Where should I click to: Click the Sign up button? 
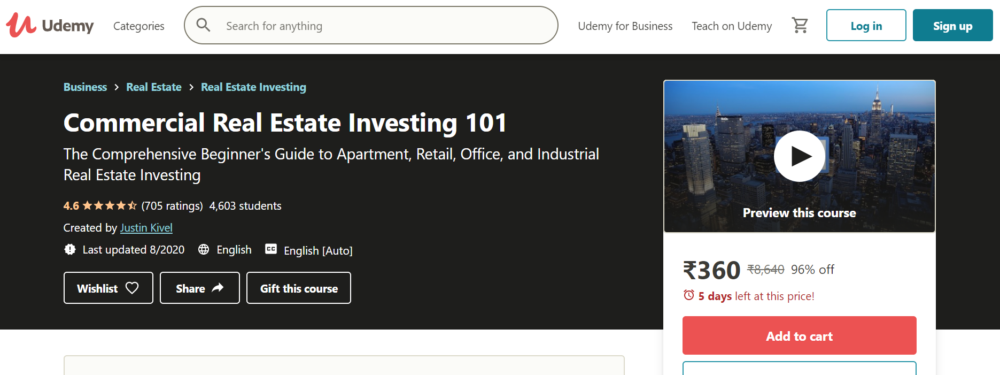[953, 26]
